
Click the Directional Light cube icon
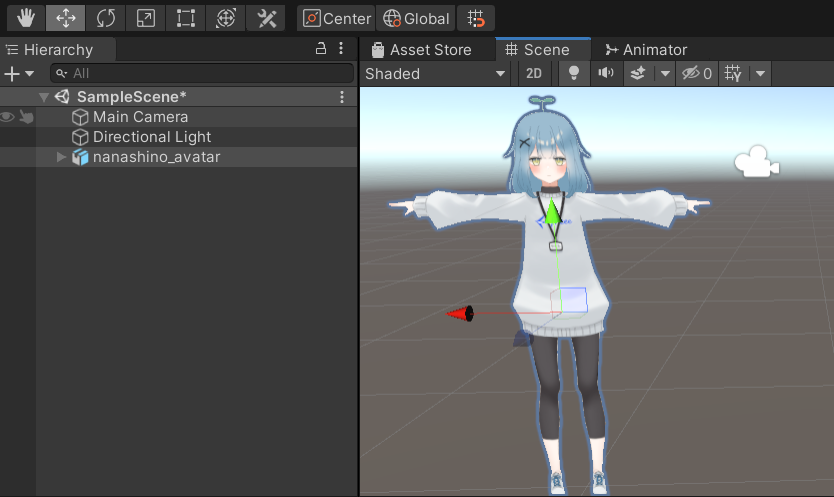(x=80, y=137)
